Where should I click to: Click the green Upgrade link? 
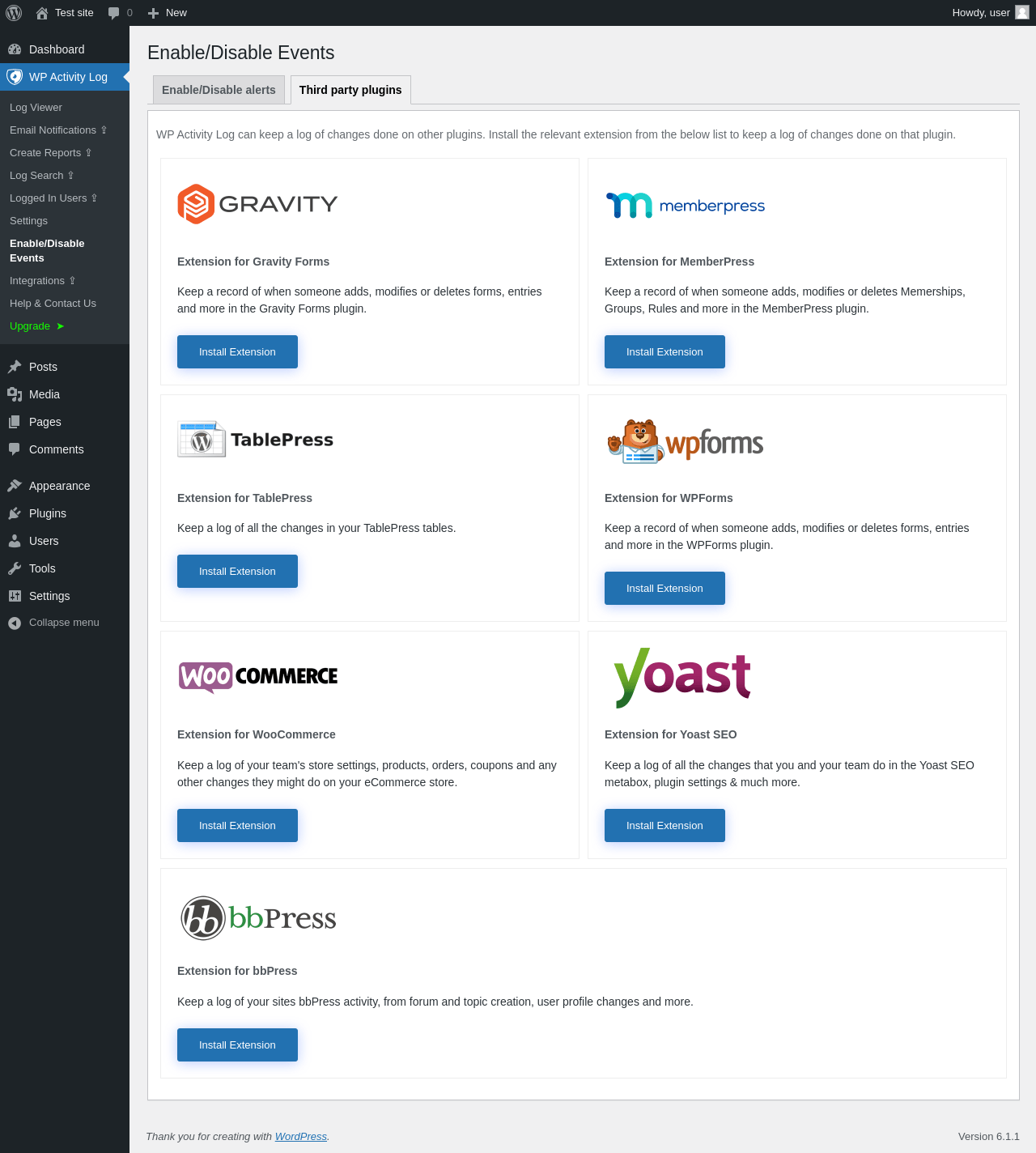(37, 326)
